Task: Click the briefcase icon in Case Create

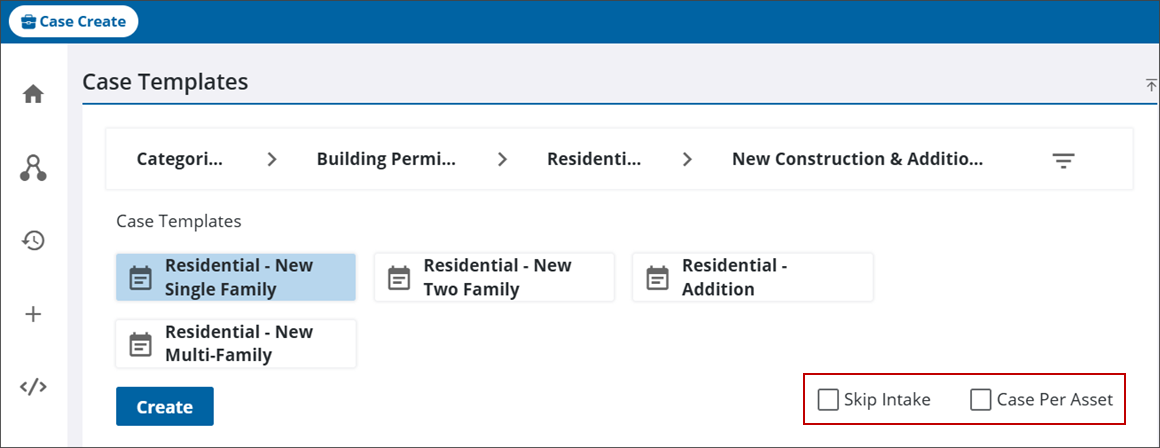Action: pyautogui.click(x=29, y=21)
